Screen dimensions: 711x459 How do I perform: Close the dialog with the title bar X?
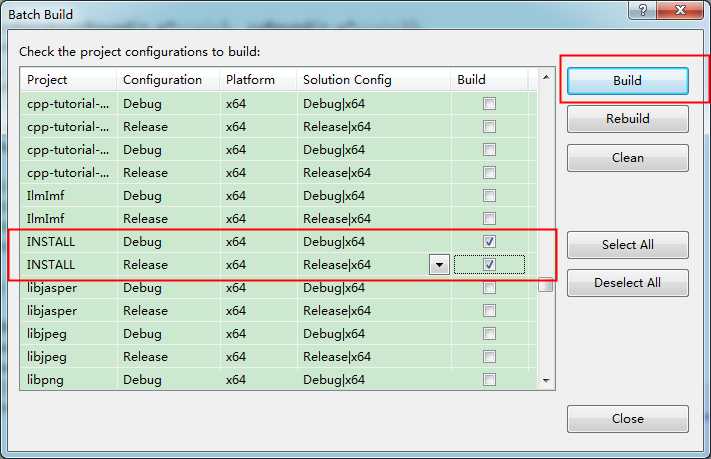click(680, 10)
